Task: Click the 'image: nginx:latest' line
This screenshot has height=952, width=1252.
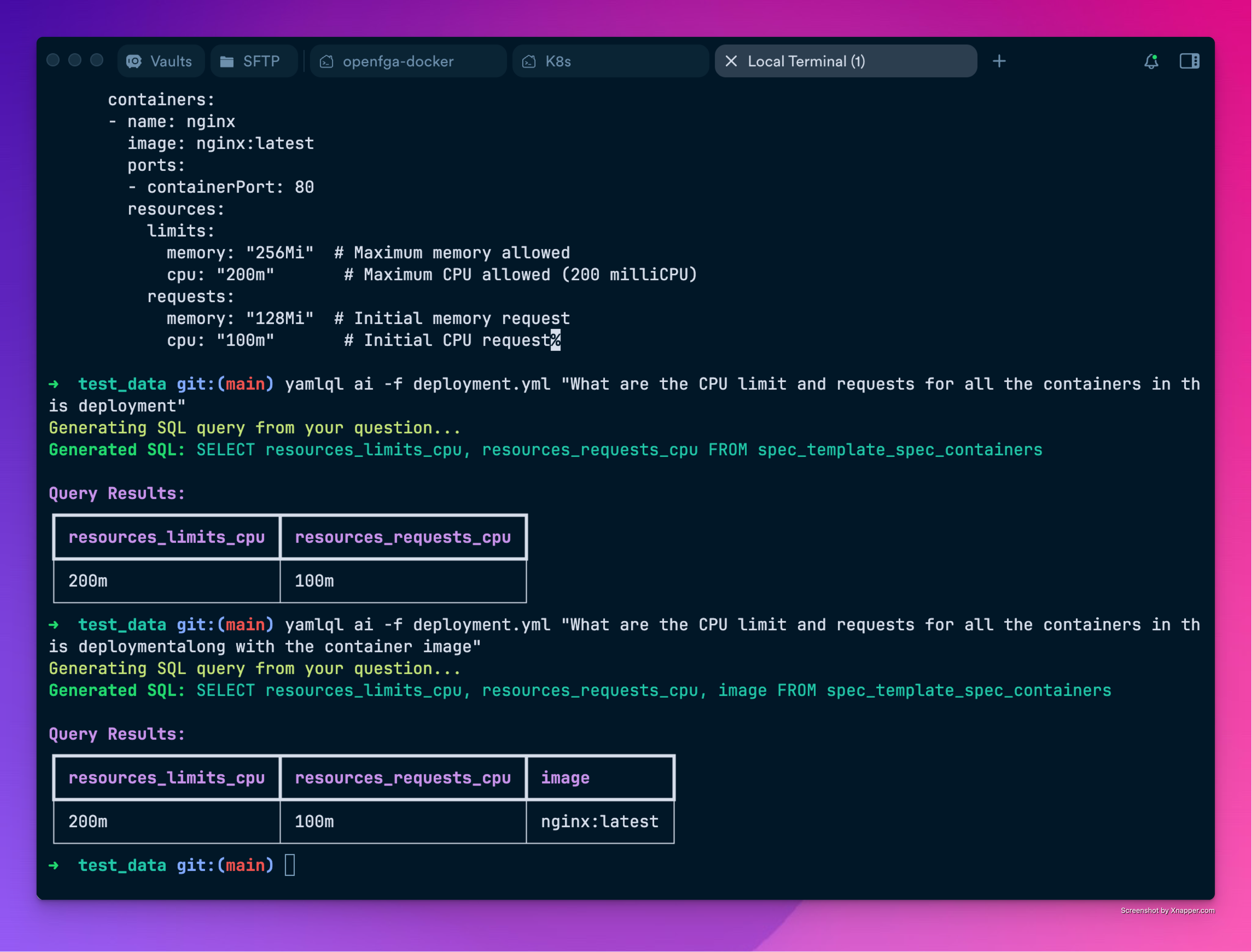Action: click(220, 143)
